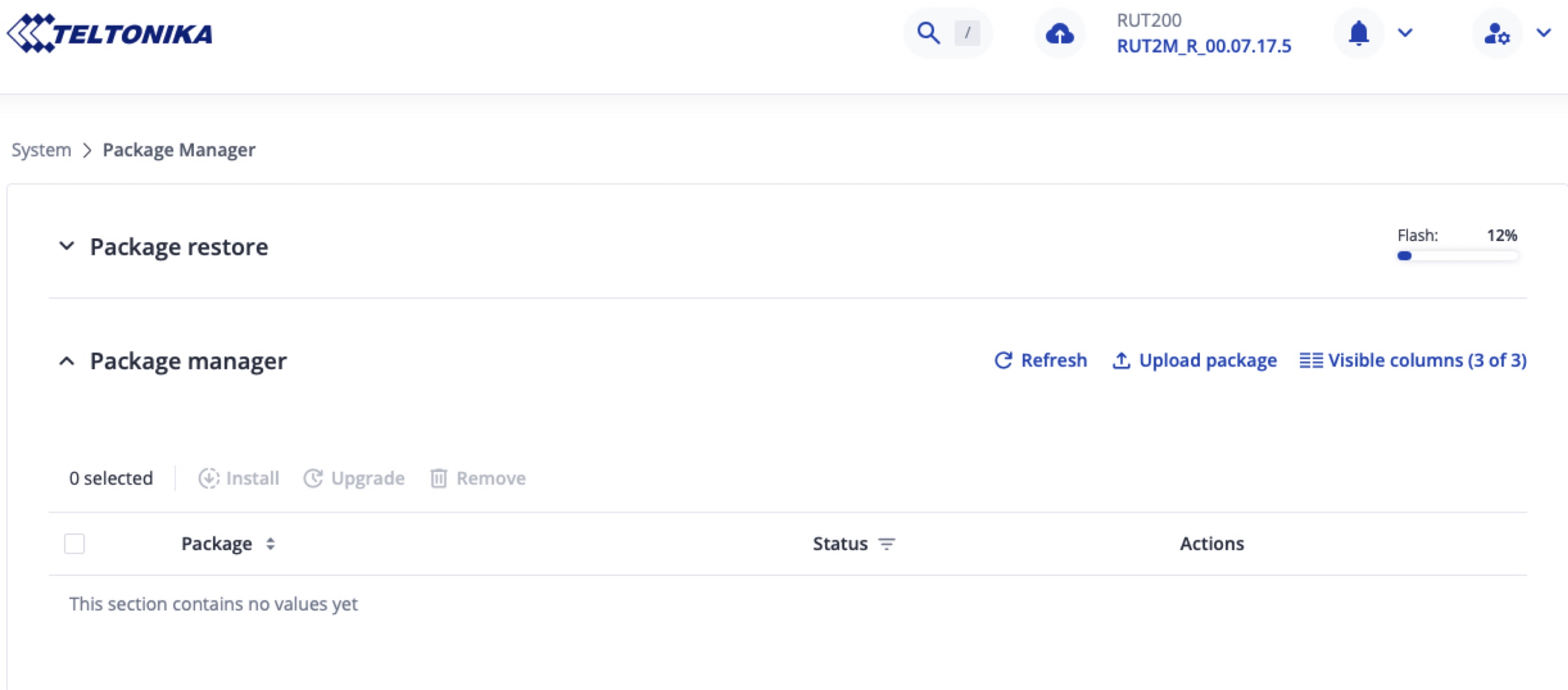Click the Teltonika logo

click(109, 33)
